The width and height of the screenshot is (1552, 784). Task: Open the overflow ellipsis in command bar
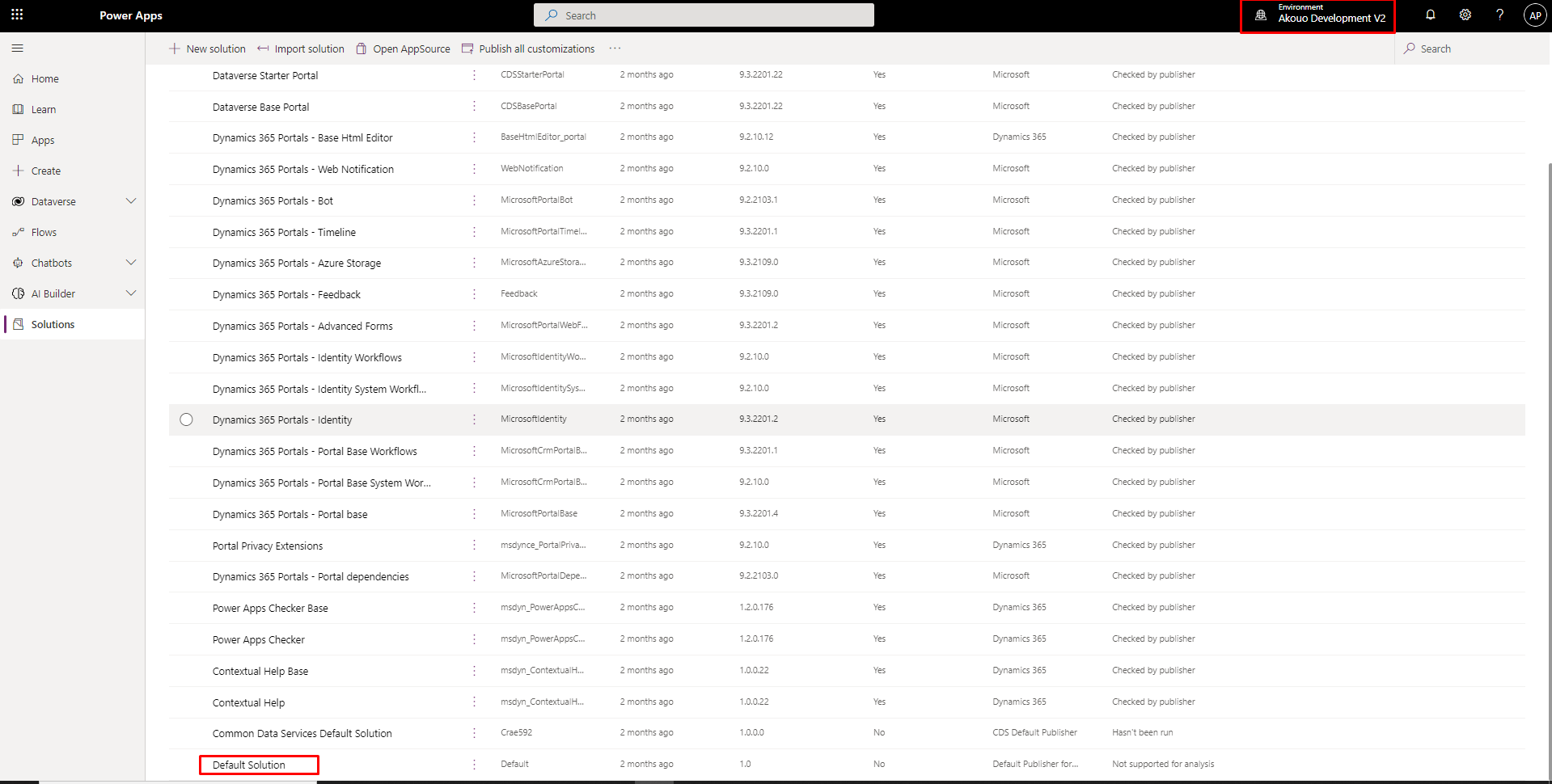615,48
